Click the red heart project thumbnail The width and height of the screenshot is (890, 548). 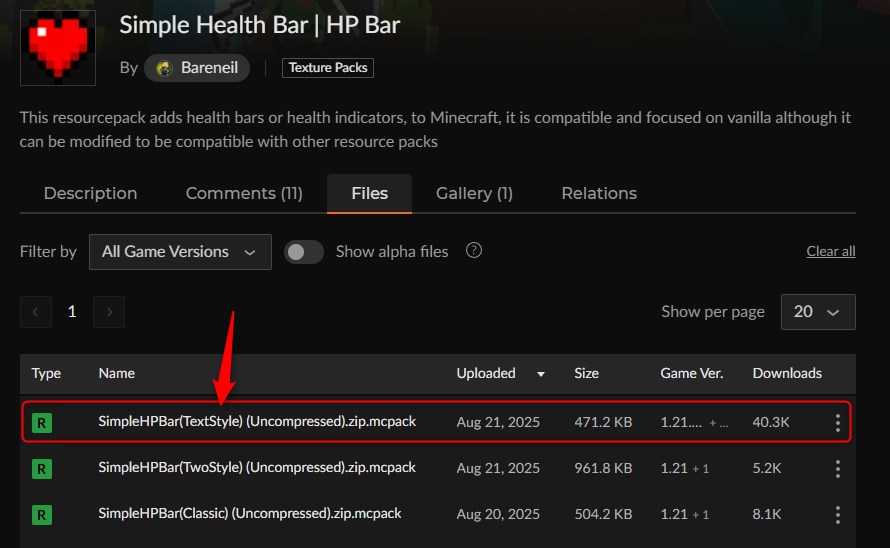coord(58,48)
